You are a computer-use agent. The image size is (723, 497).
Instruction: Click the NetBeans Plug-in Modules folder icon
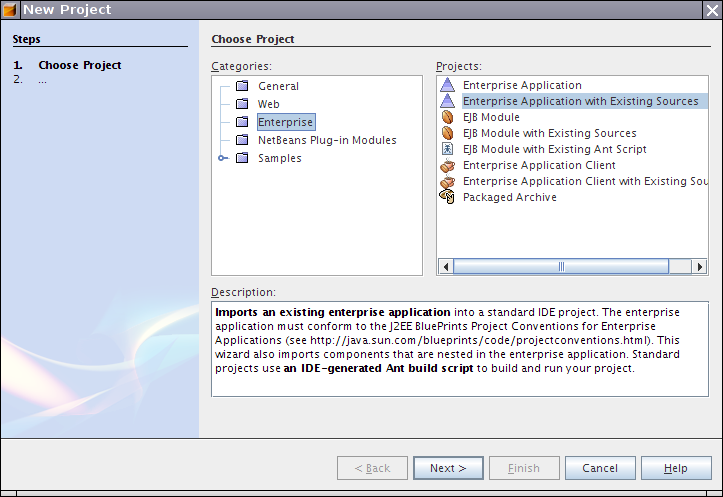point(241,140)
